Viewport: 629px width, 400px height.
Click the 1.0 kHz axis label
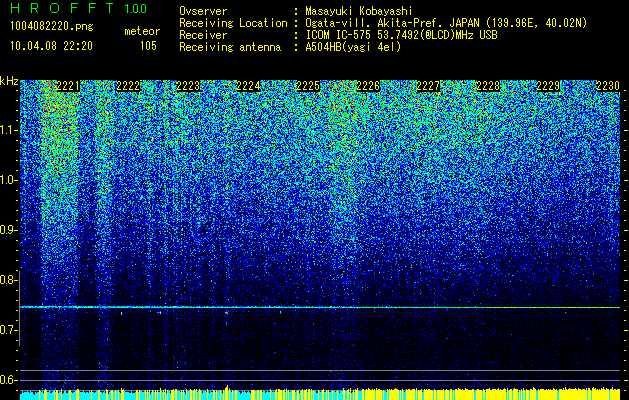(7, 180)
